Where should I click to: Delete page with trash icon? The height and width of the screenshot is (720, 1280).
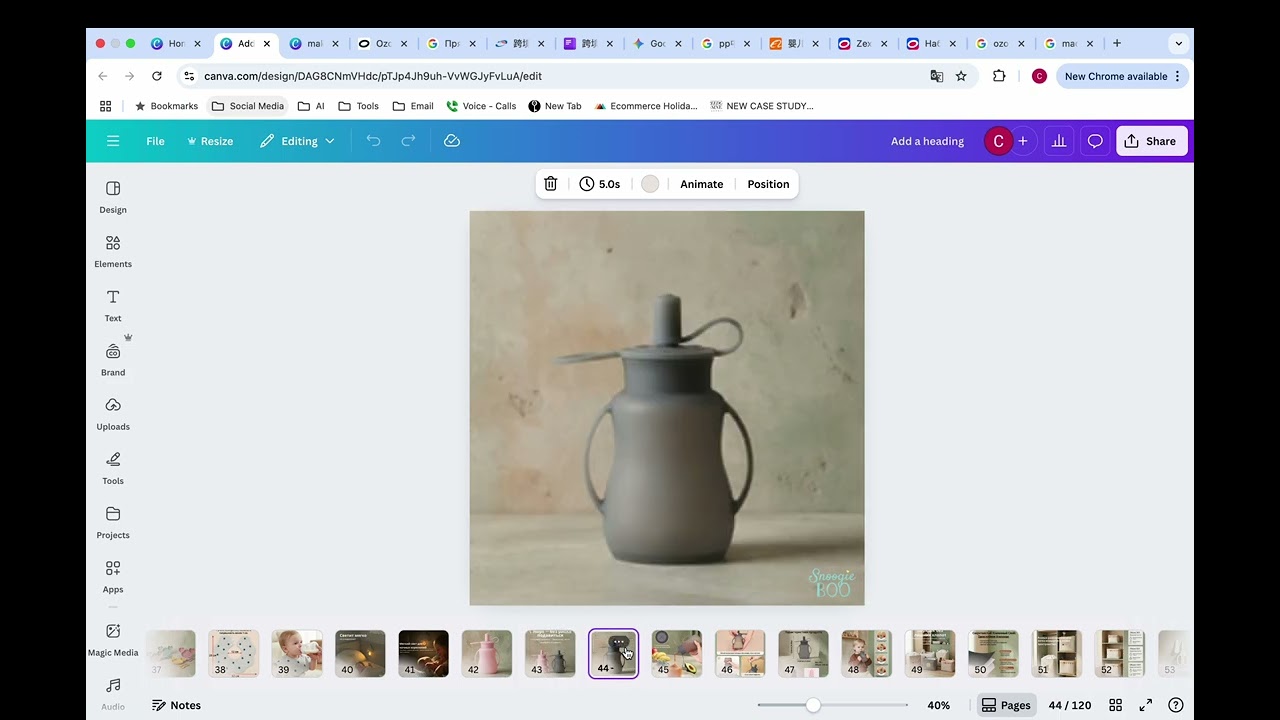tap(550, 184)
